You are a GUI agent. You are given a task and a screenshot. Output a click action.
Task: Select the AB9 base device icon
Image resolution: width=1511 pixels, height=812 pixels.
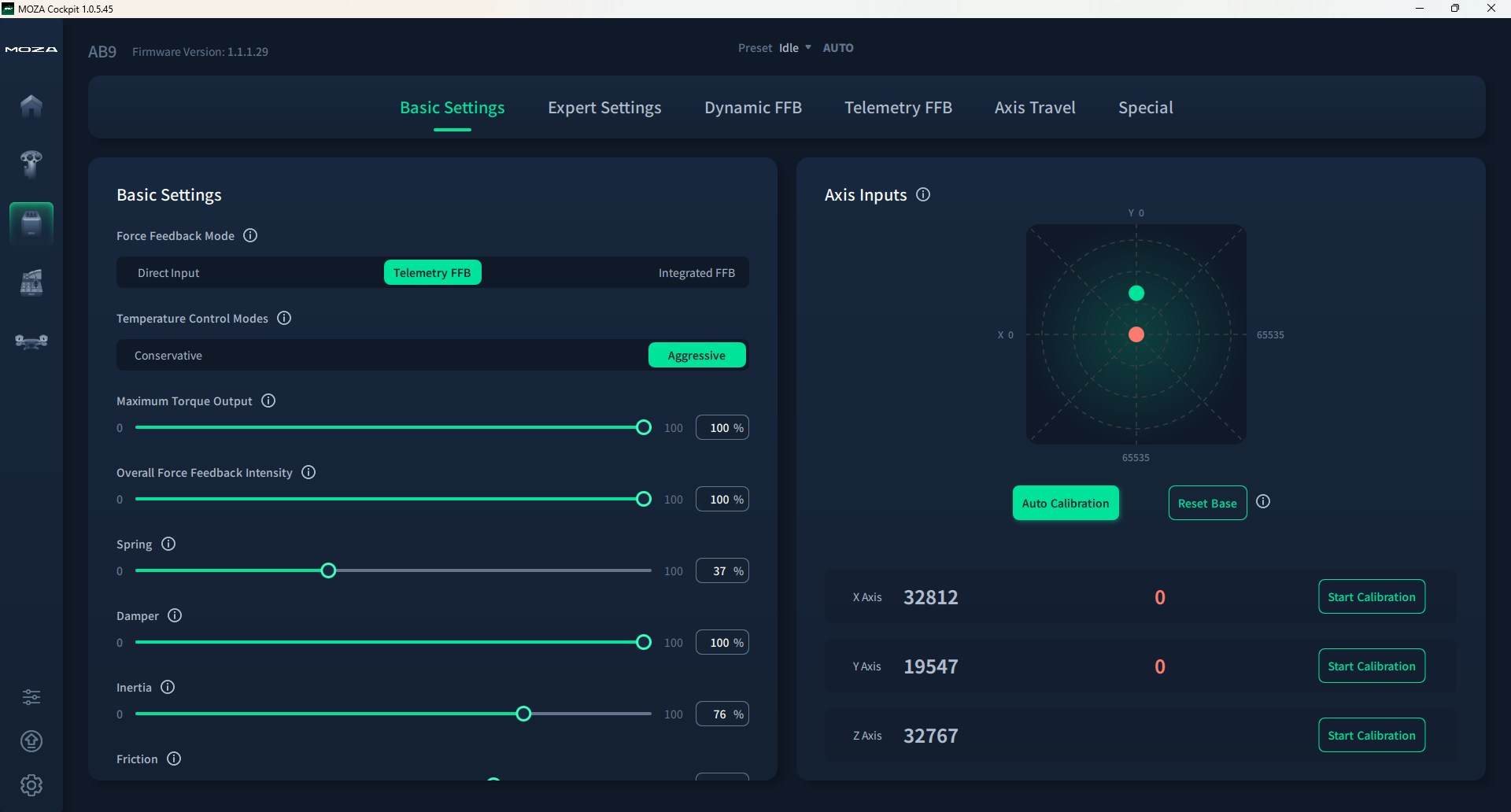click(x=31, y=223)
